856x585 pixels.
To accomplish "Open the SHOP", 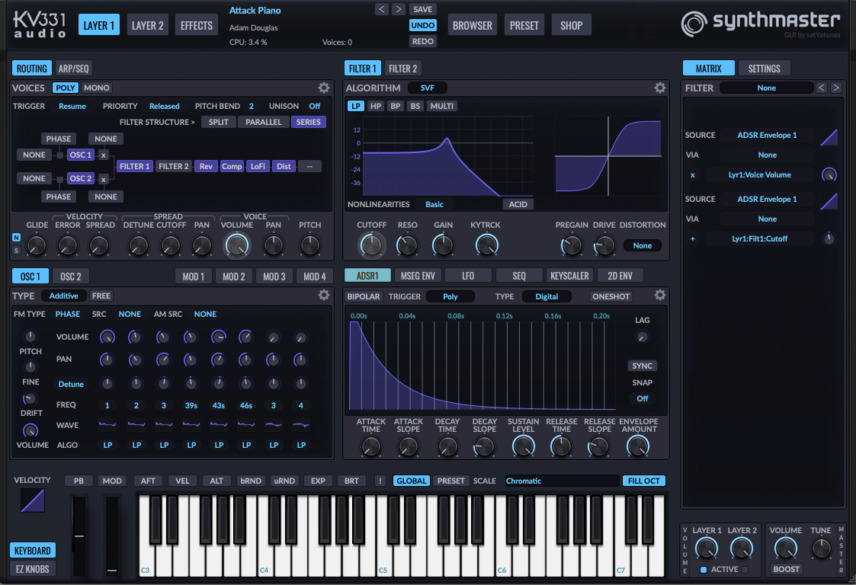I will (571, 25).
